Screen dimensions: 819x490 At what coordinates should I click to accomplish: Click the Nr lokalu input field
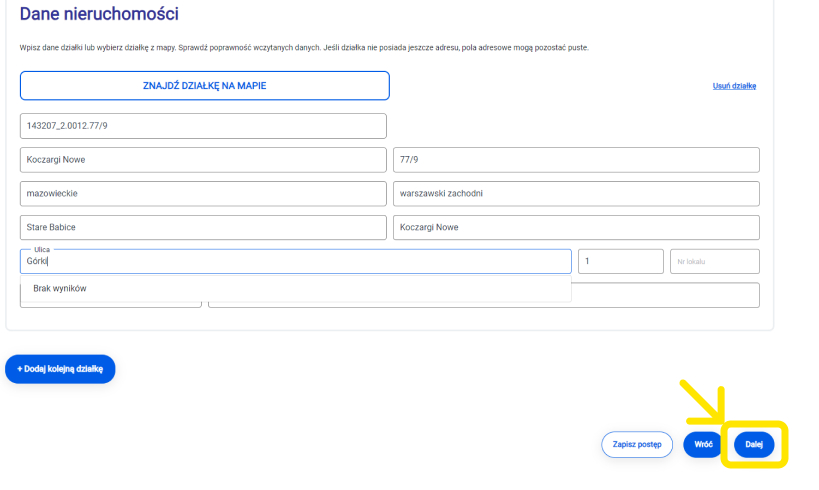(714, 262)
